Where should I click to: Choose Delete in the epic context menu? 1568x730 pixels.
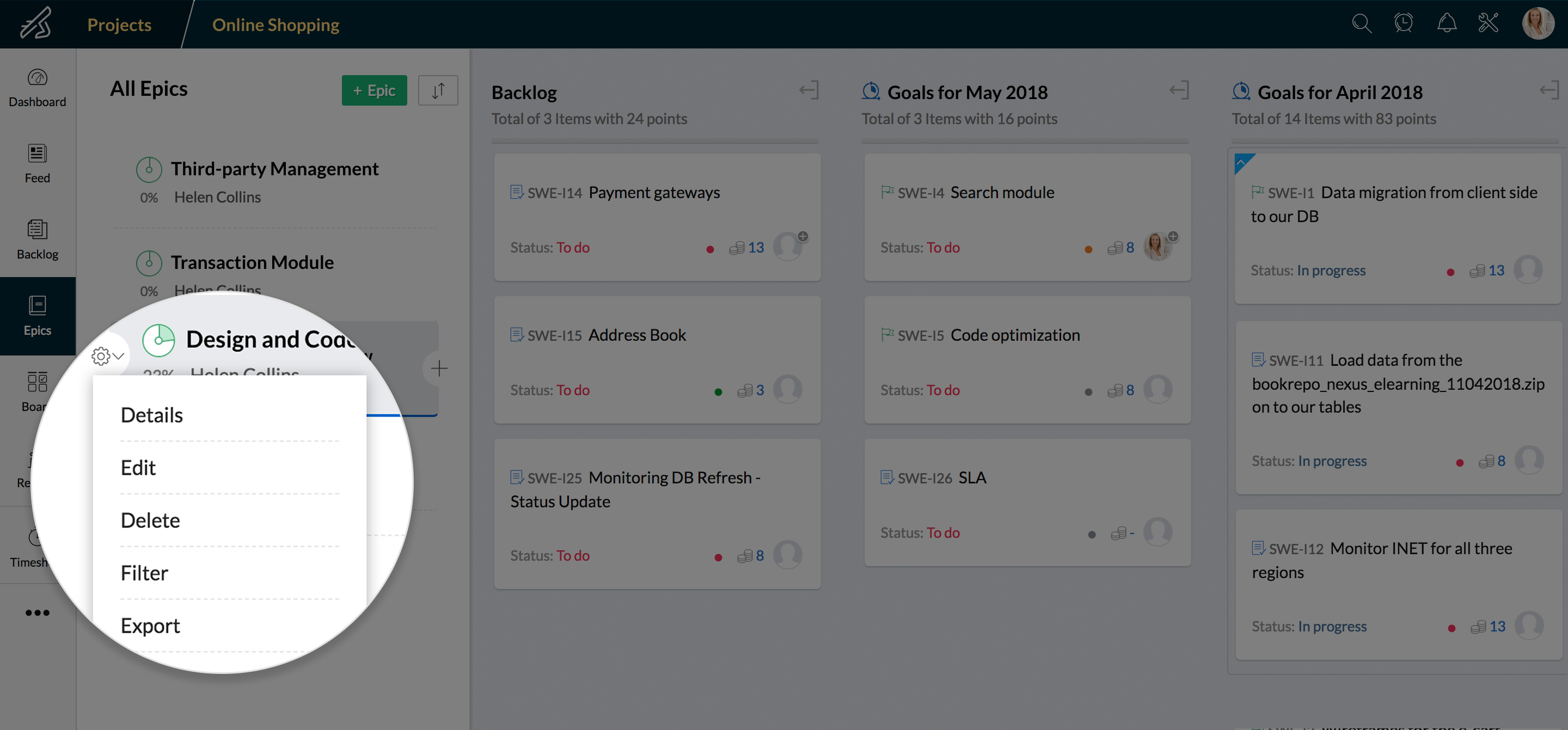pos(150,520)
